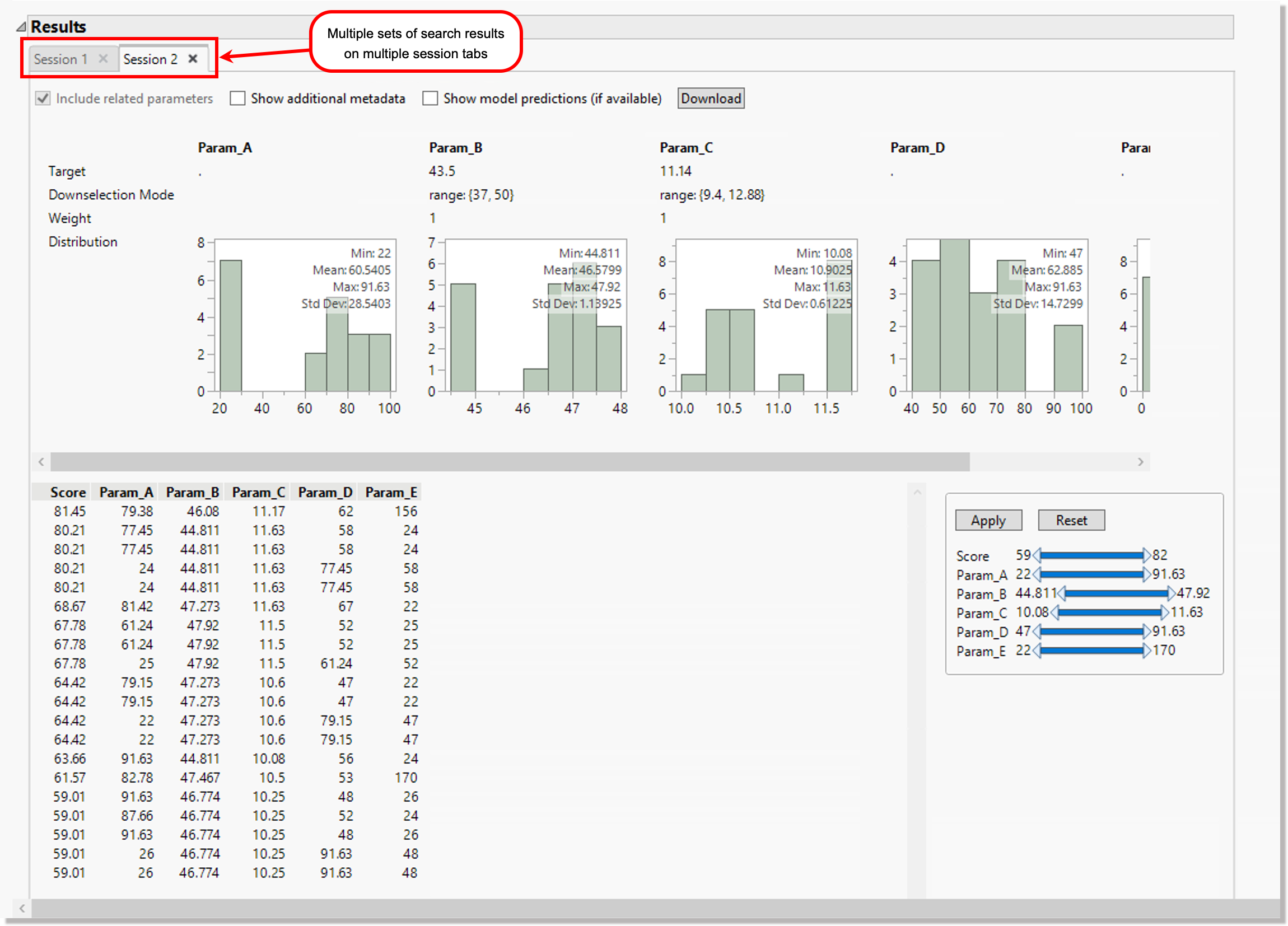Click the Param_D distribution histogram
The image size is (1288, 926).
pyautogui.click(x=997, y=316)
